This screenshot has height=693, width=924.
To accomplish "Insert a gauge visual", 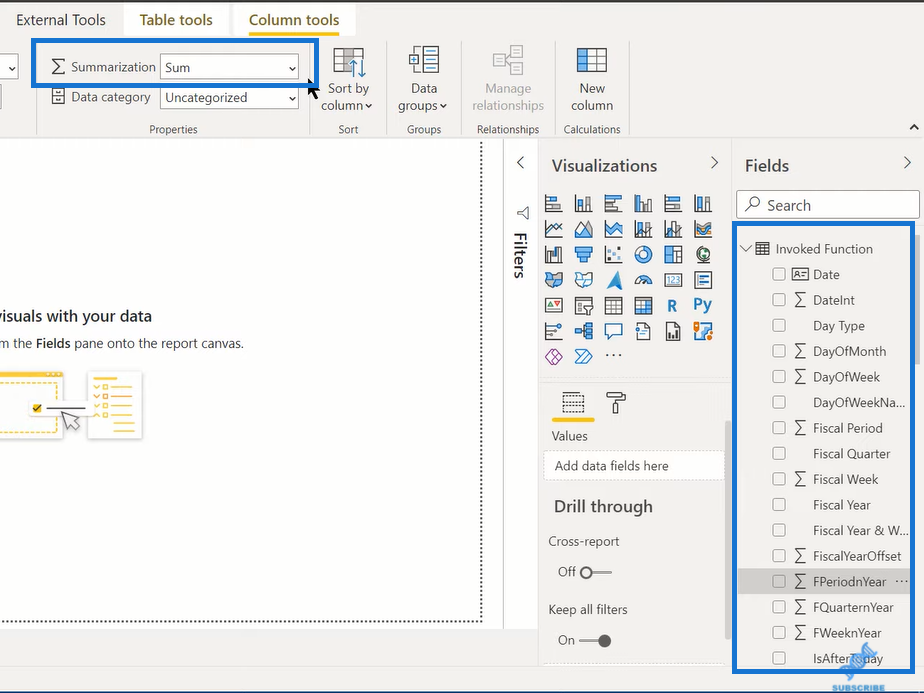I will [x=644, y=280].
